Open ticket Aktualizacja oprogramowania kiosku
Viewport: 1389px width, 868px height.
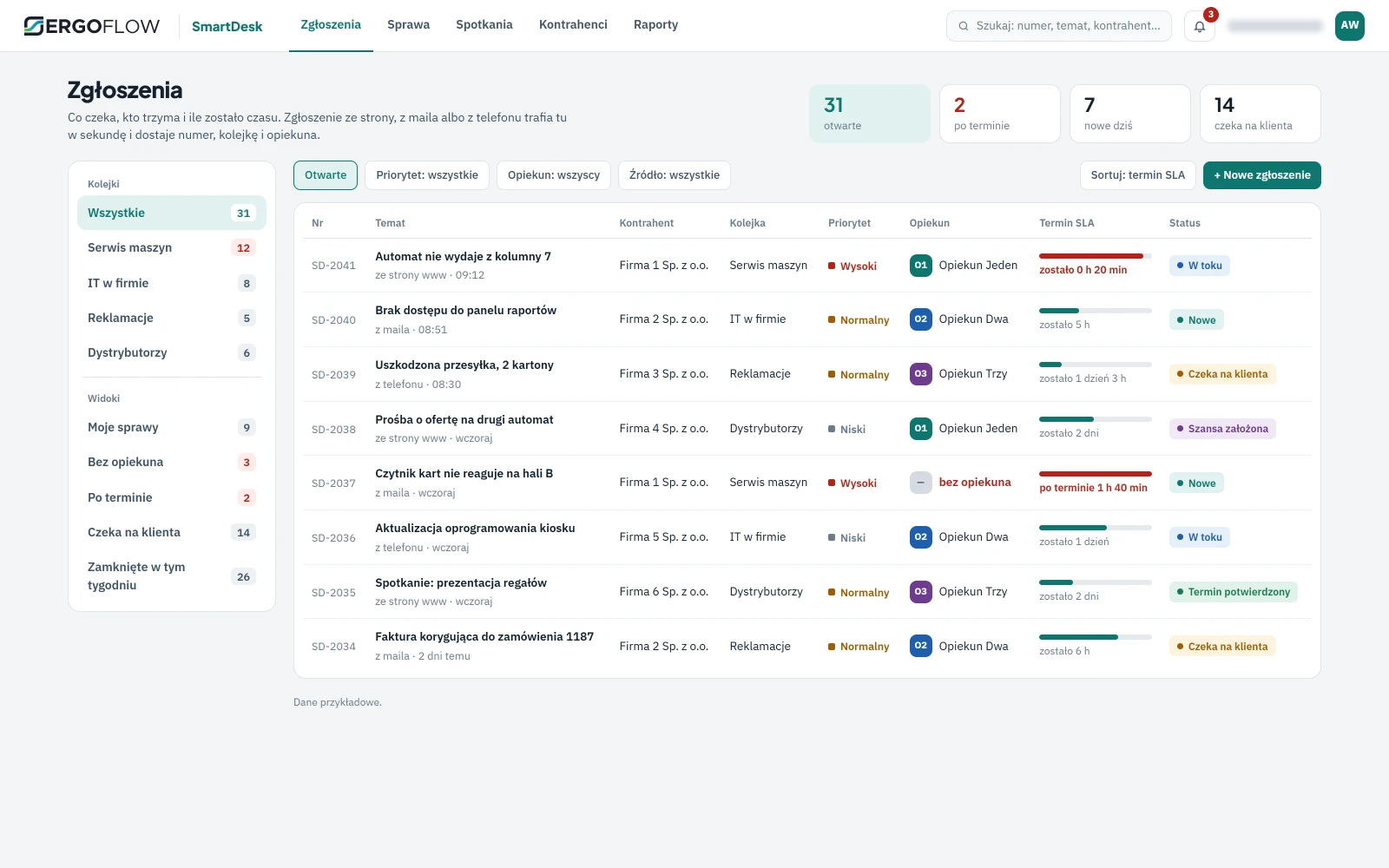click(x=475, y=528)
